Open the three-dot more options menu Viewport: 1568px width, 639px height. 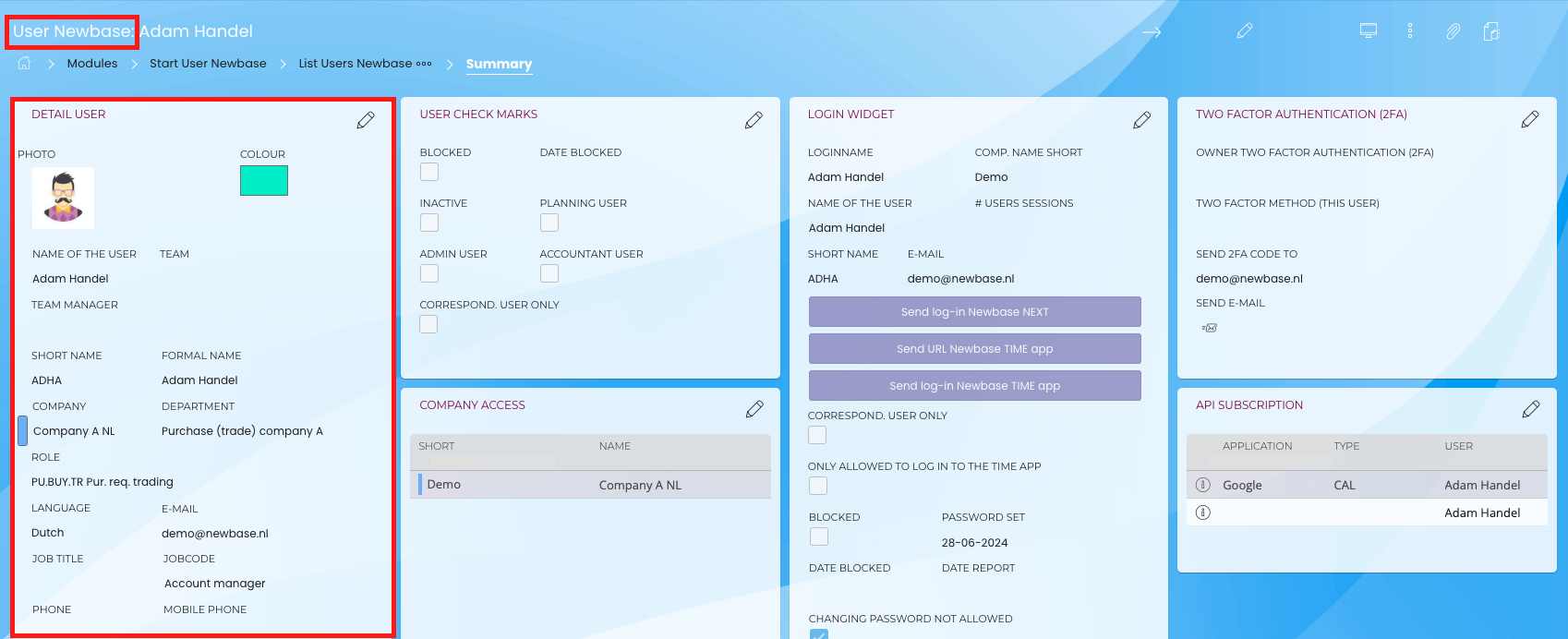[x=1410, y=31]
